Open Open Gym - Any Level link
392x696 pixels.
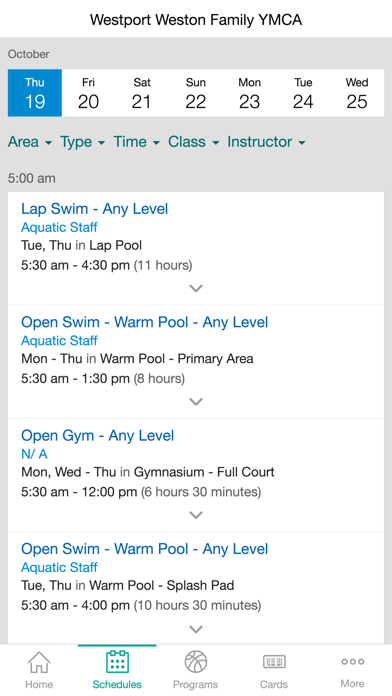point(97,435)
